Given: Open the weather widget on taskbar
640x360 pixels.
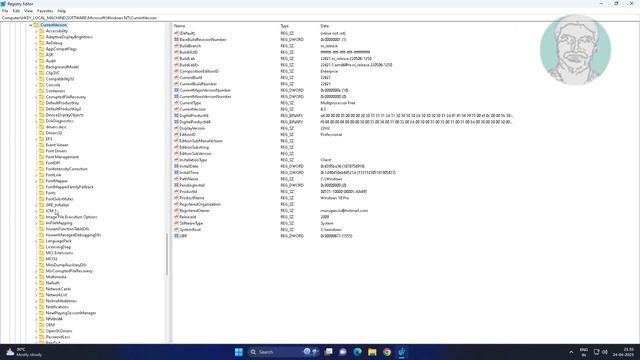Looking at the screenshot, I should 24,352.
